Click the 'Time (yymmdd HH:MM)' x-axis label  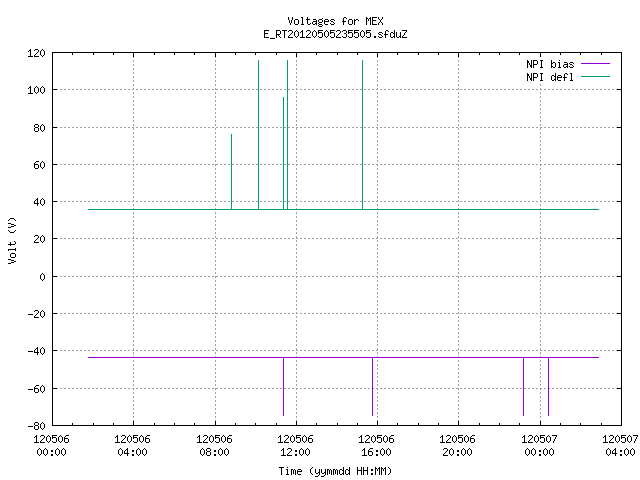point(335,471)
